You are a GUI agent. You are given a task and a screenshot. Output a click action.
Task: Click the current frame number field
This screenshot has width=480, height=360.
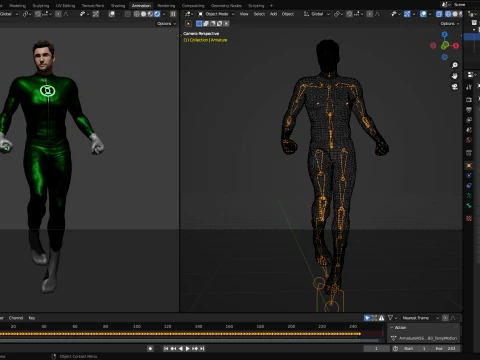pos(376,348)
